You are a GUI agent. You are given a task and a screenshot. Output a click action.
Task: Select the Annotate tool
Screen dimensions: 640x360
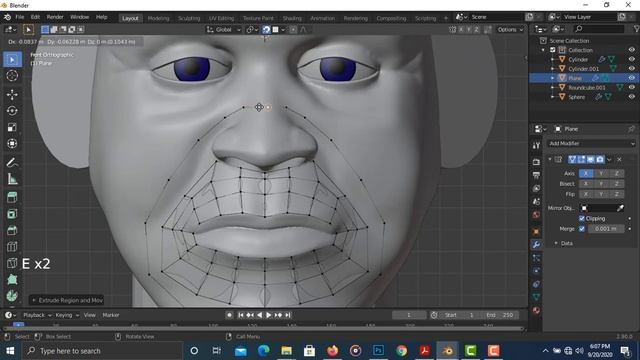(x=12, y=162)
